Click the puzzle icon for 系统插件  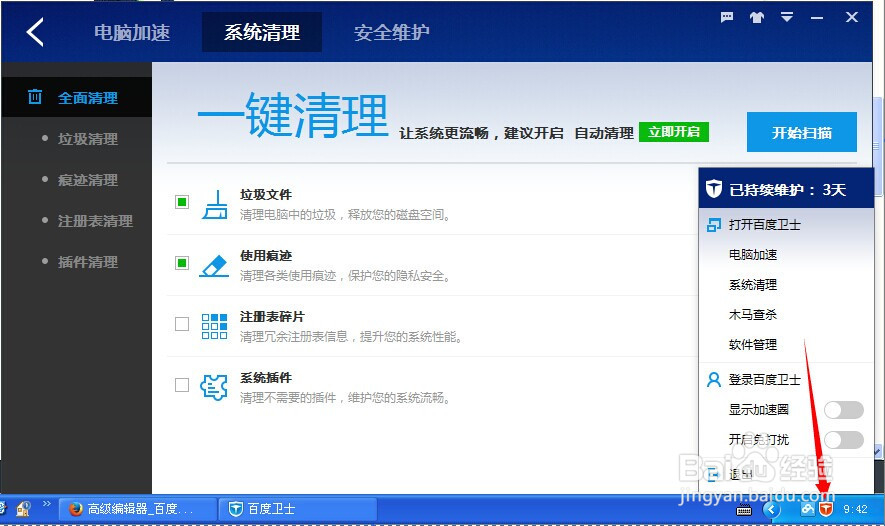214,388
